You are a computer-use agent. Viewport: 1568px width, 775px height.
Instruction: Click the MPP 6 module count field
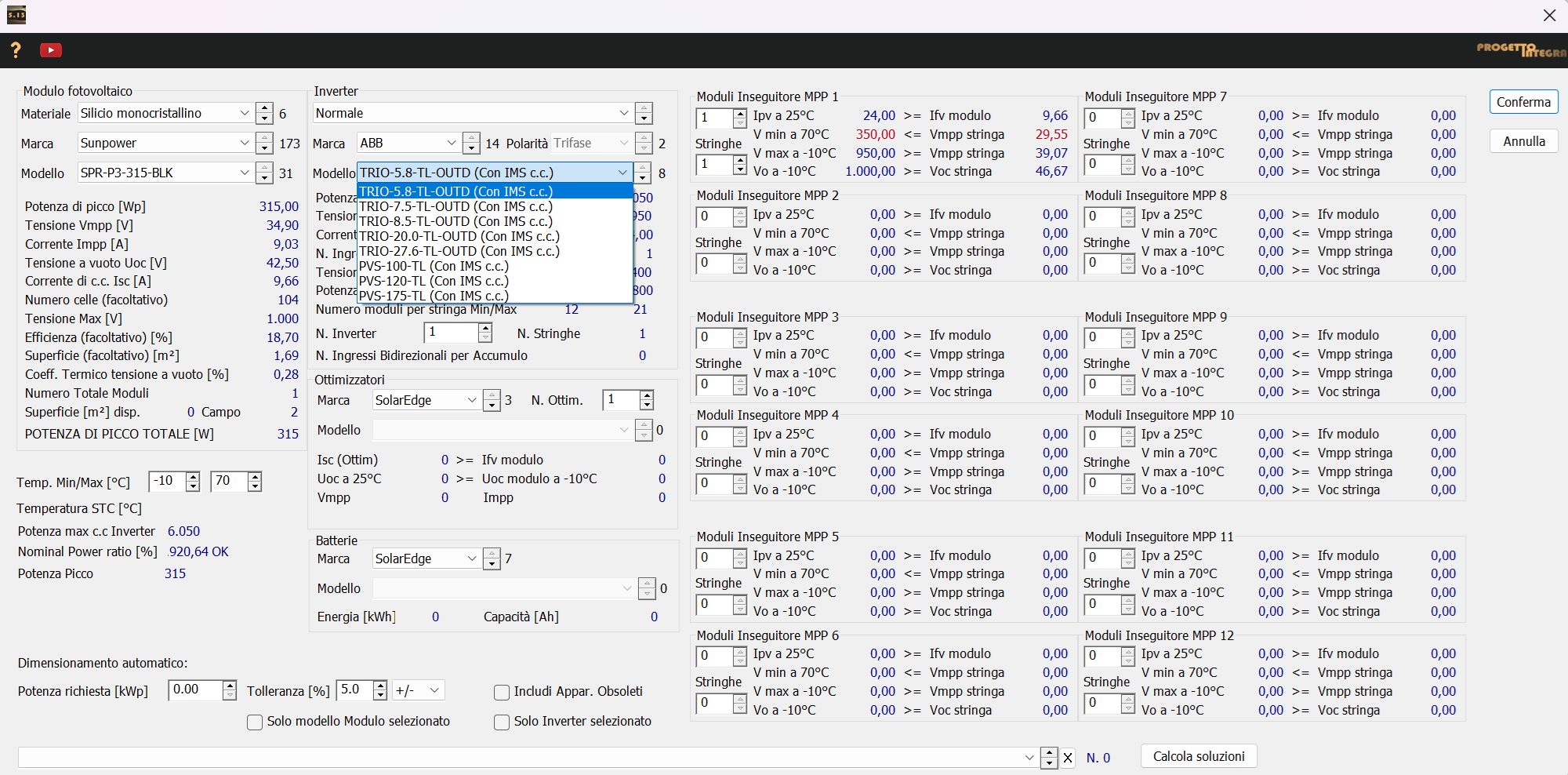click(x=715, y=656)
